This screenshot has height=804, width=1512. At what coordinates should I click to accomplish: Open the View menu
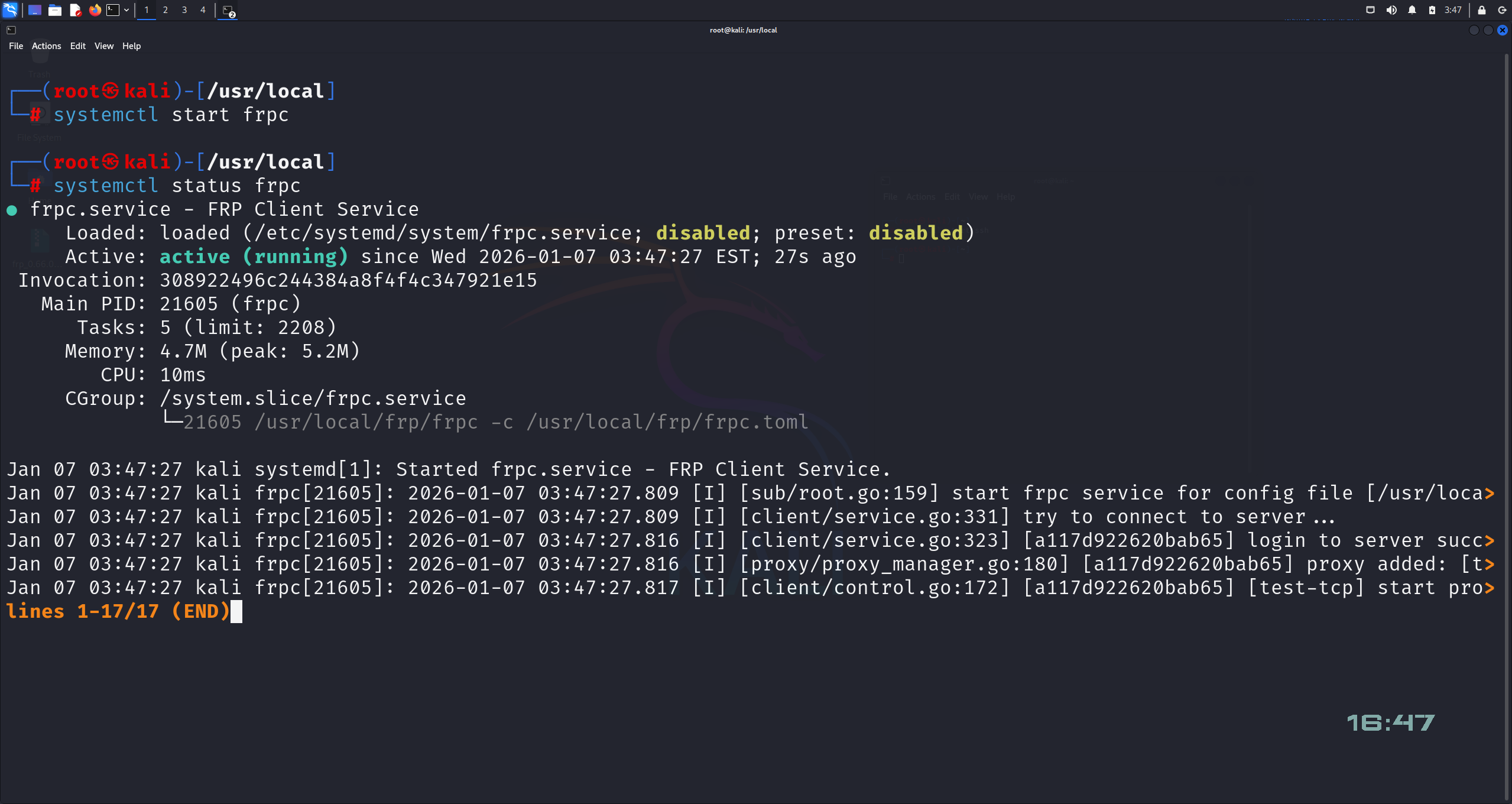tap(104, 46)
